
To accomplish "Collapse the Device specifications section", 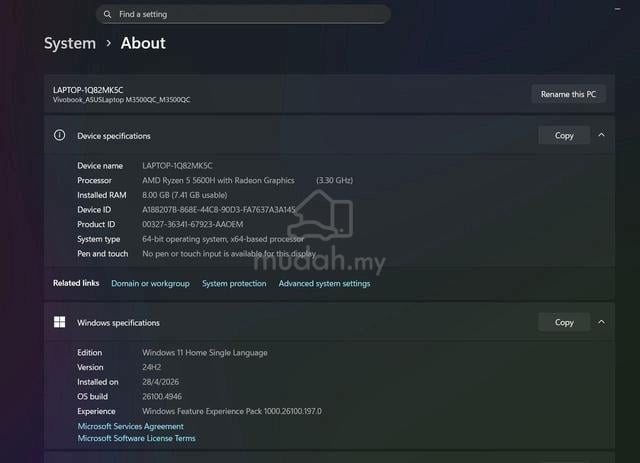I will coord(601,135).
